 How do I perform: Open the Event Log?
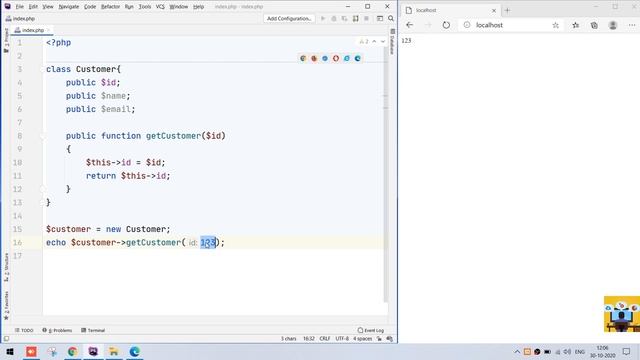(x=371, y=330)
